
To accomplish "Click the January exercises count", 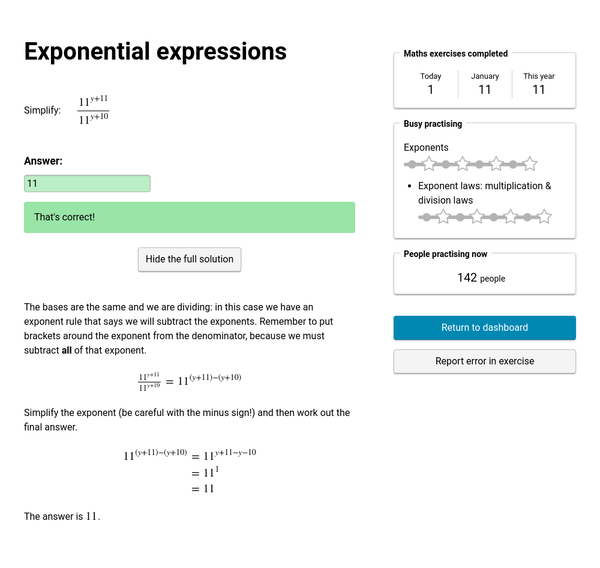I will point(484,89).
